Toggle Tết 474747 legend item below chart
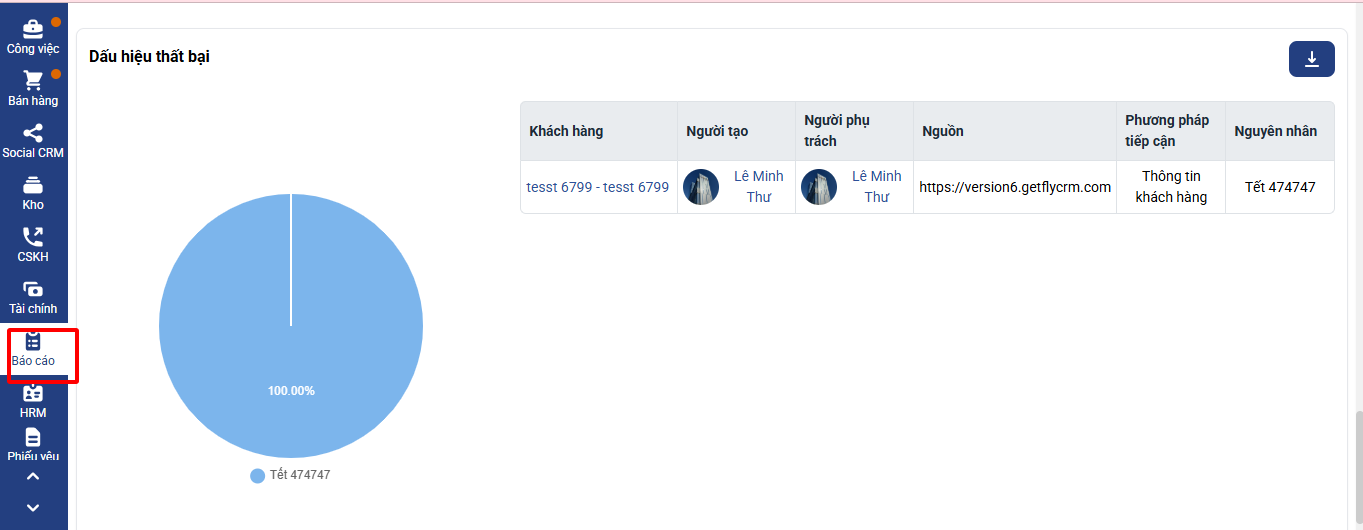This screenshot has width=1363, height=530. [290, 475]
